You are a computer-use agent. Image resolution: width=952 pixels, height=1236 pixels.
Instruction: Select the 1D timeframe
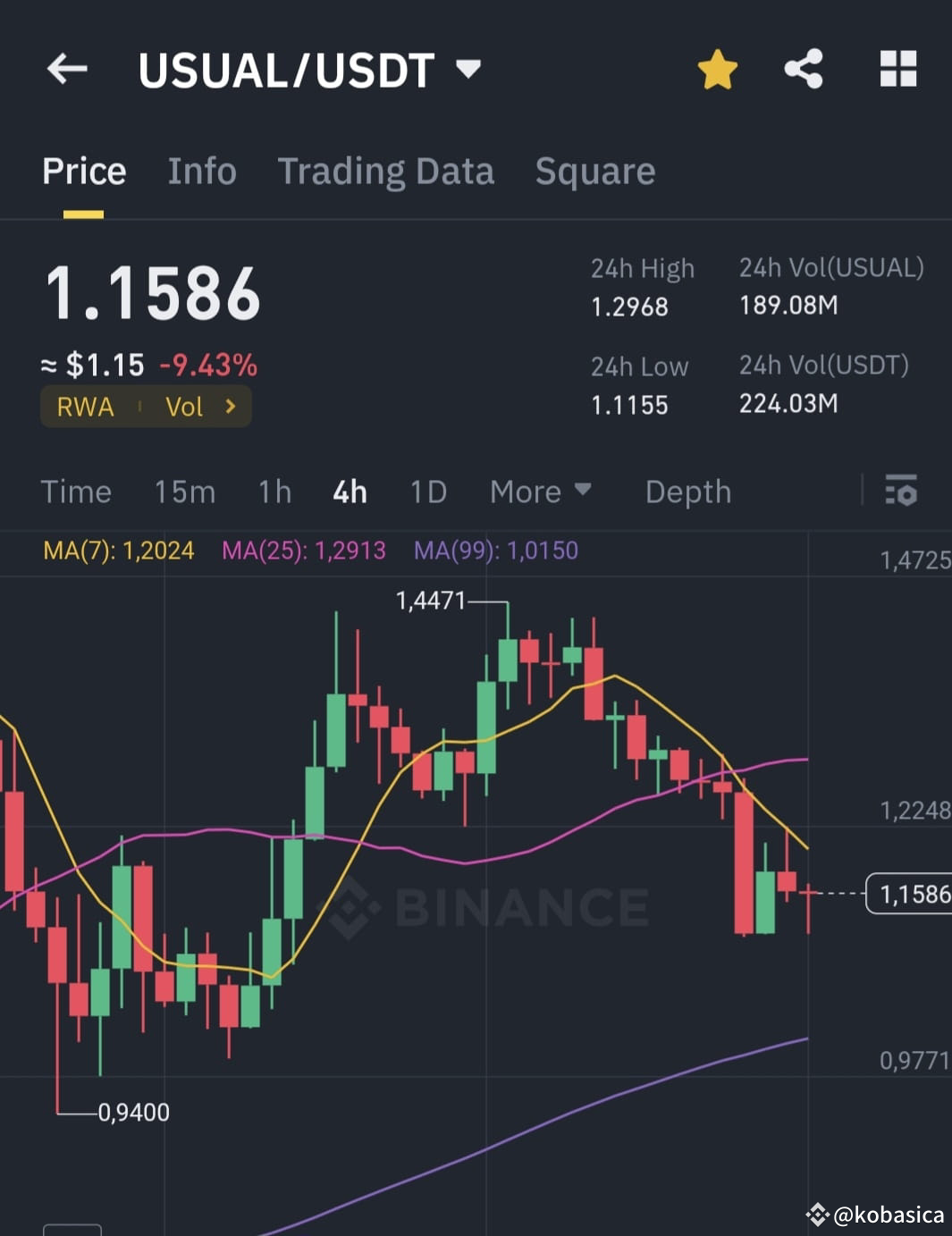click(428, 492)
